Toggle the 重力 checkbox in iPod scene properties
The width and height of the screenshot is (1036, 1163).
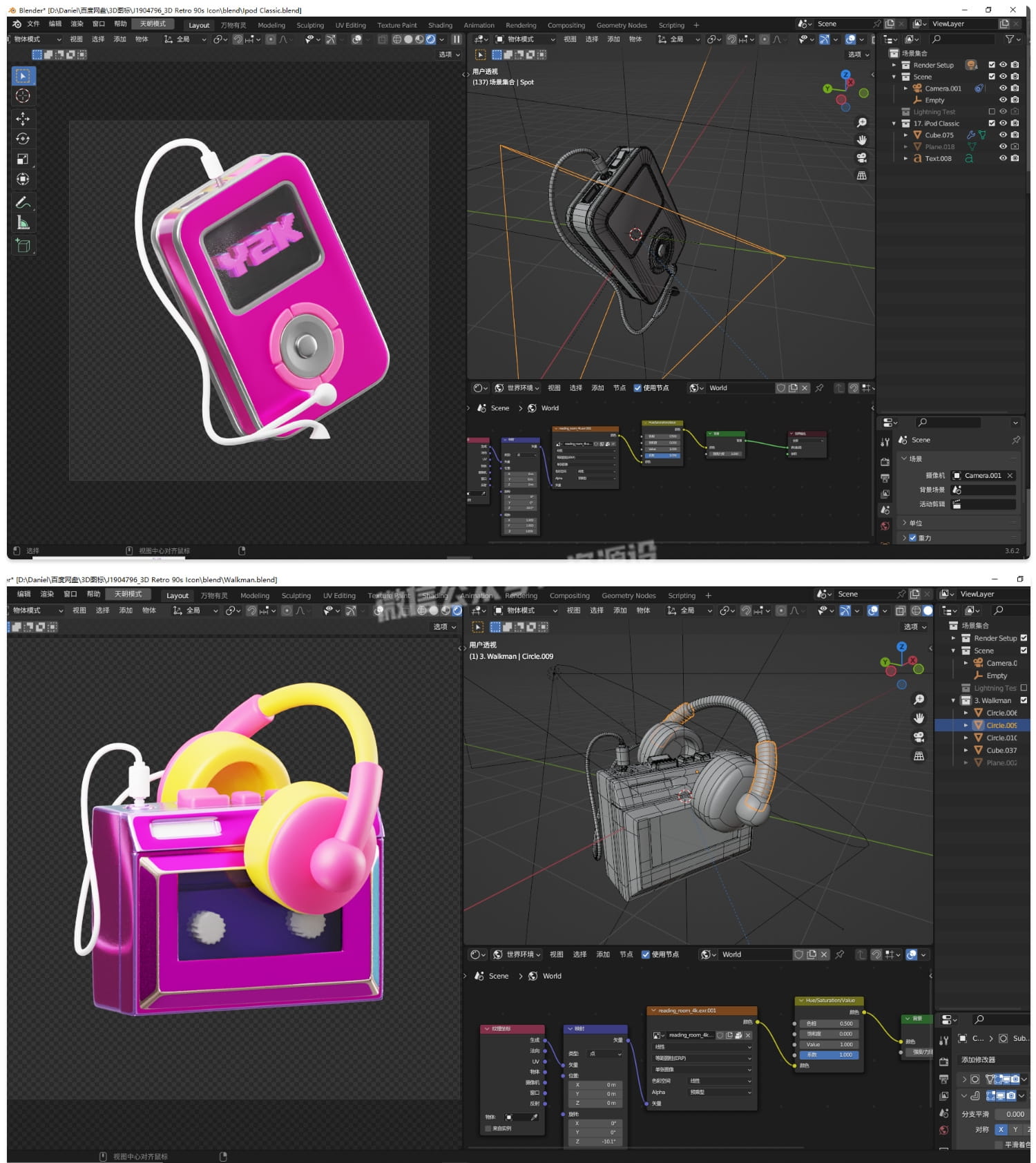click(x=912, y=538)
